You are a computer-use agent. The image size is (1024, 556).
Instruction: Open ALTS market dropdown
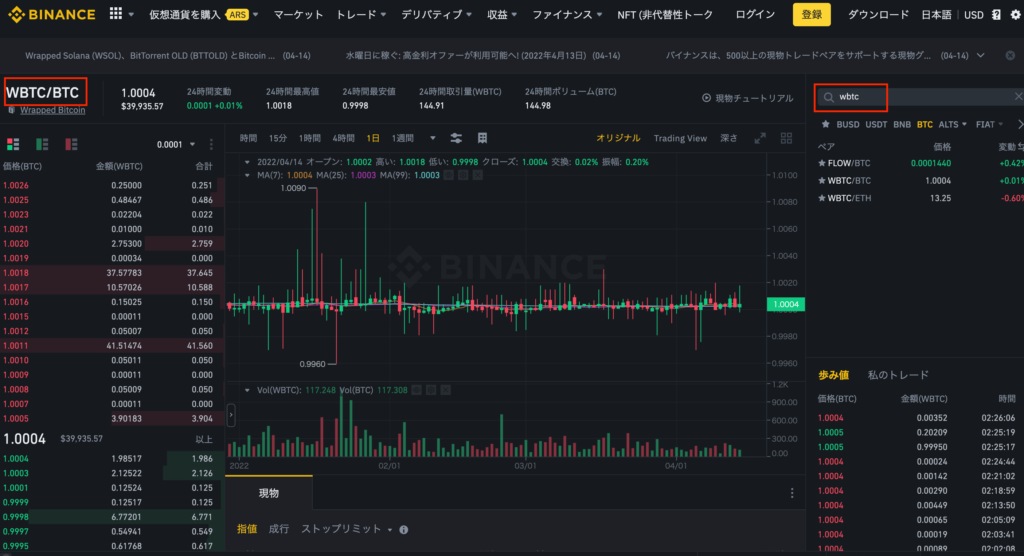coord(952,124)
